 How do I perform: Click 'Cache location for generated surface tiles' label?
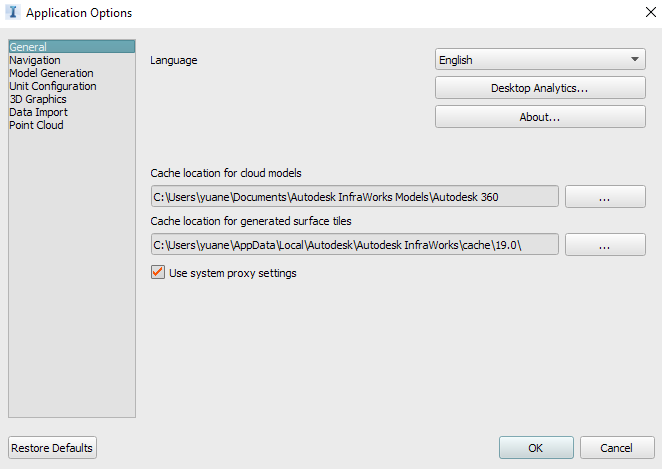click(x=251, y=221)
